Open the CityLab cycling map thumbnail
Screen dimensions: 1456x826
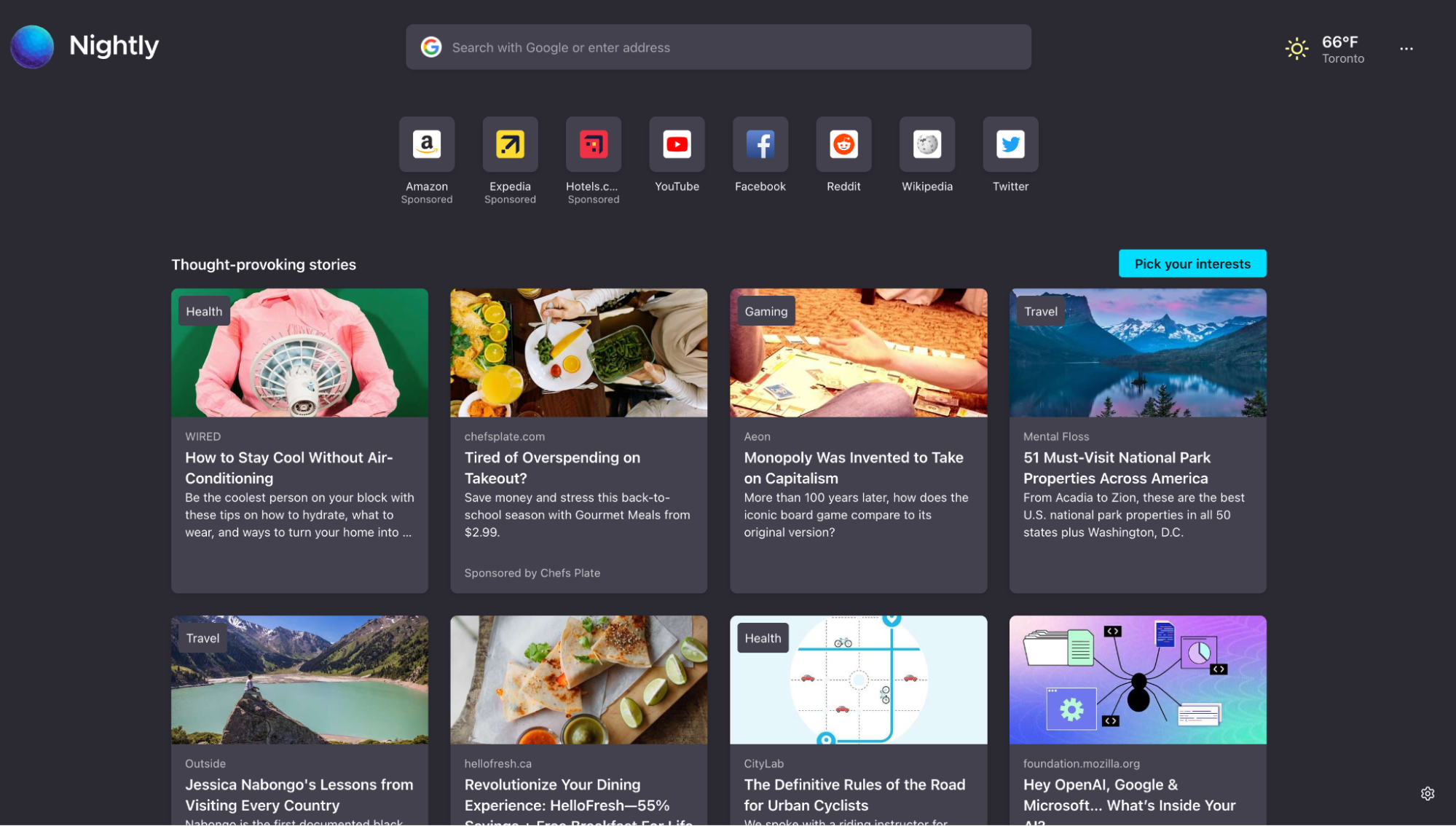(x=859, y=680)
